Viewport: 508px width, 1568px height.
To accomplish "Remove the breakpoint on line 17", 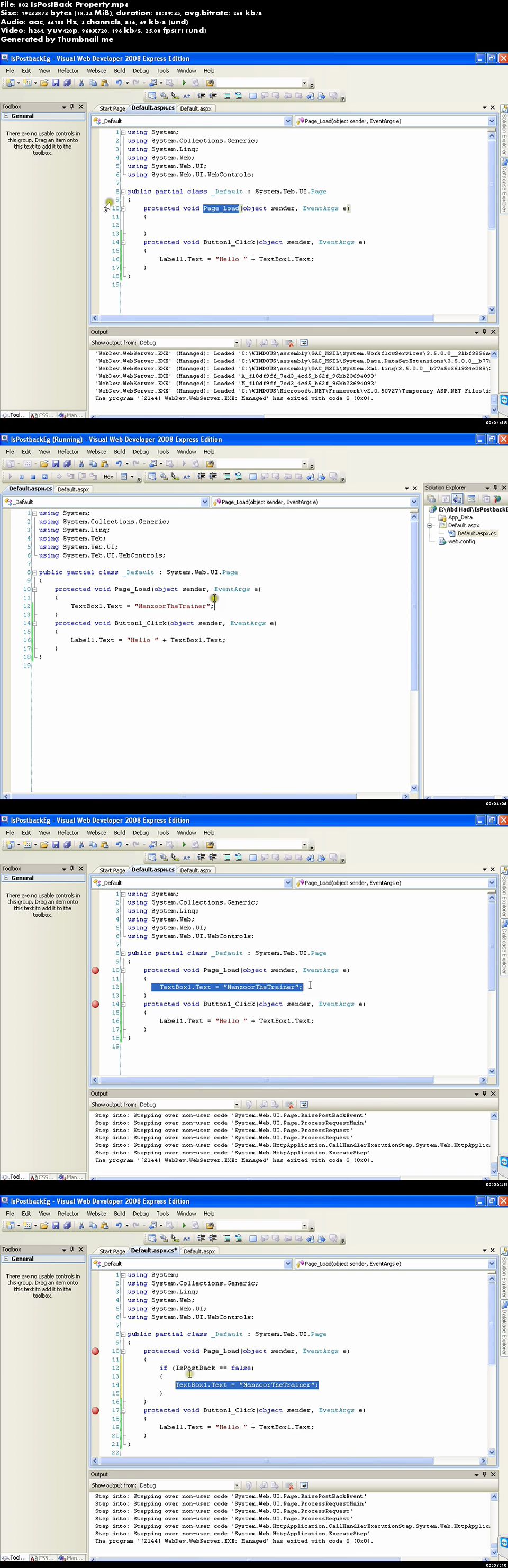I will (95, 1410).
